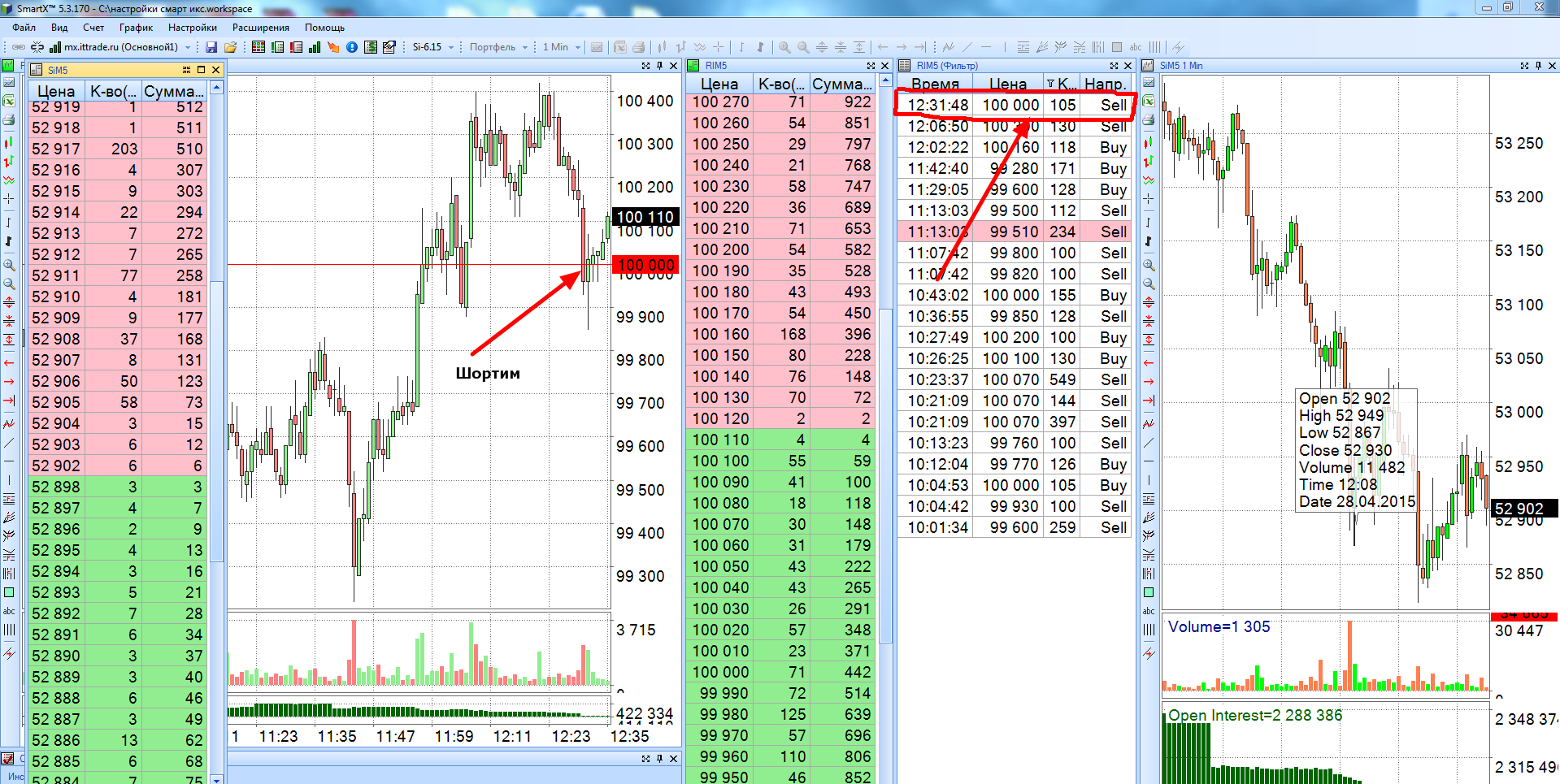Click the abc text tool in SiM5 1 Min toolbar

click(x=1149, y=611)
